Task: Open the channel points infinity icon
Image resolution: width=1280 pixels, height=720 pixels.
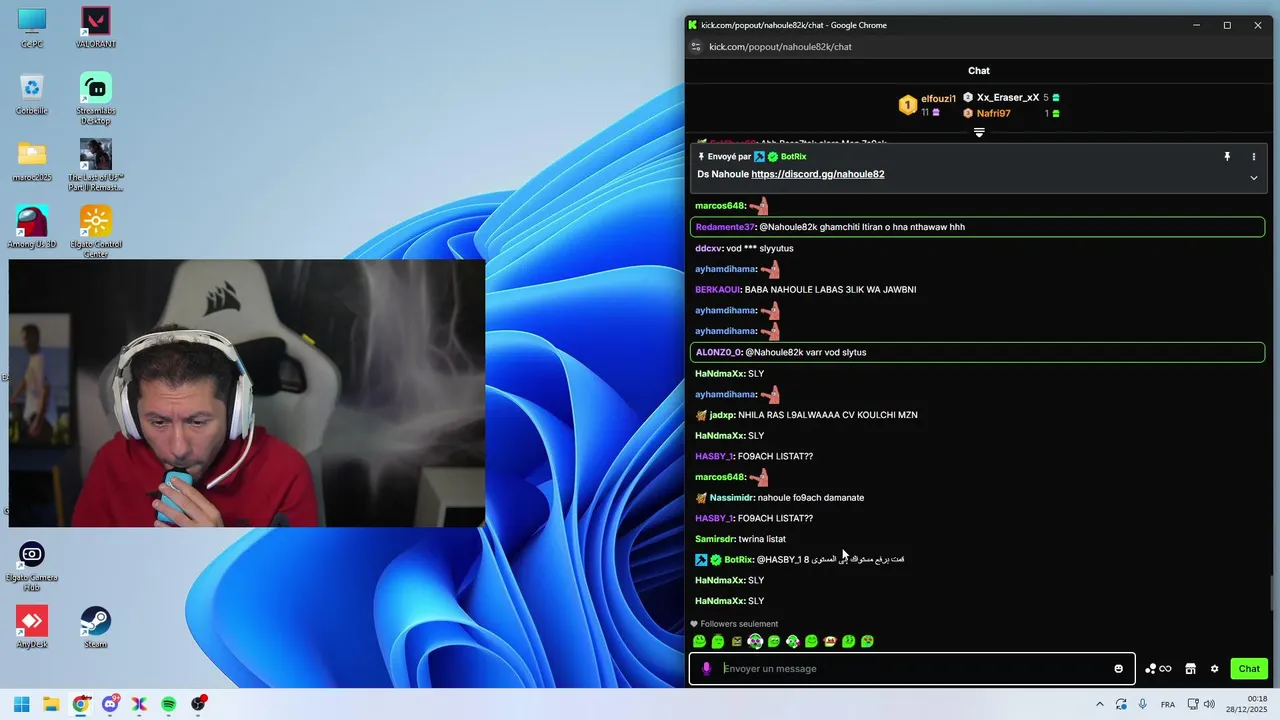Action: click(x=1158, y=669)
